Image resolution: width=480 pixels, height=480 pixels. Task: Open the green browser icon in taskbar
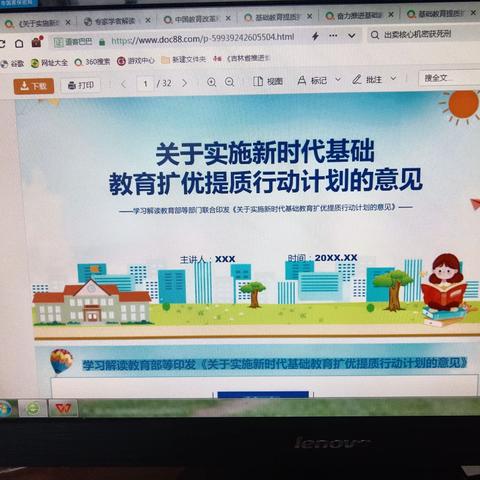33,408
